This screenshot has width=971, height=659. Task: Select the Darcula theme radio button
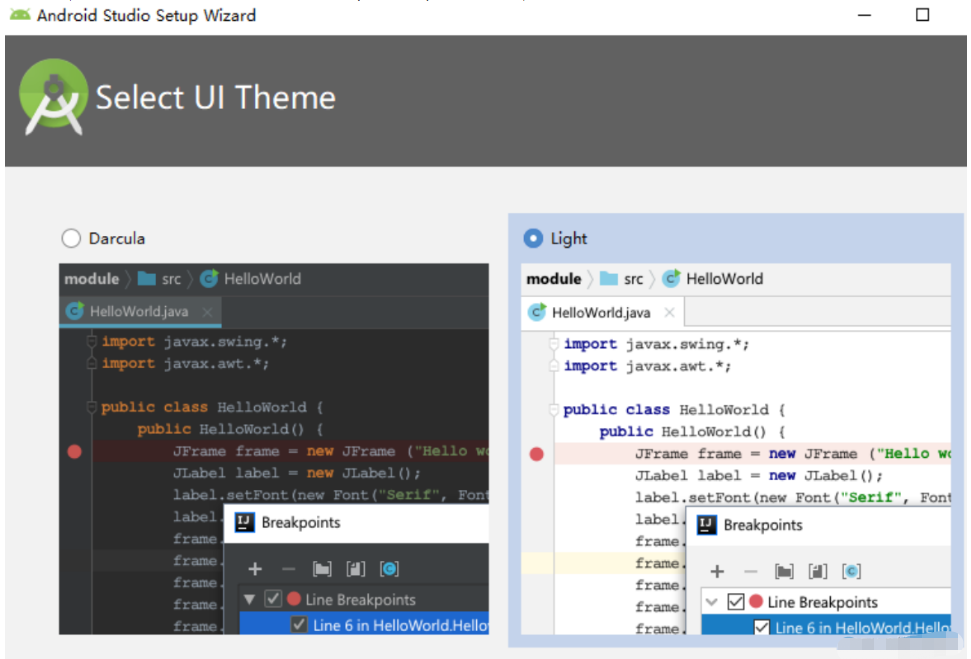71,238
